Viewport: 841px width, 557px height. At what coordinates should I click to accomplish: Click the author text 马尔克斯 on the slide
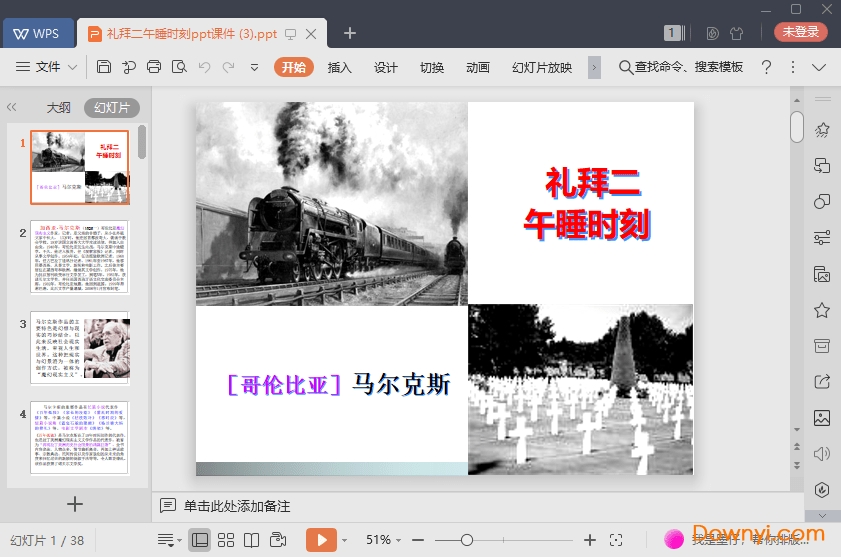coord(401,384)
